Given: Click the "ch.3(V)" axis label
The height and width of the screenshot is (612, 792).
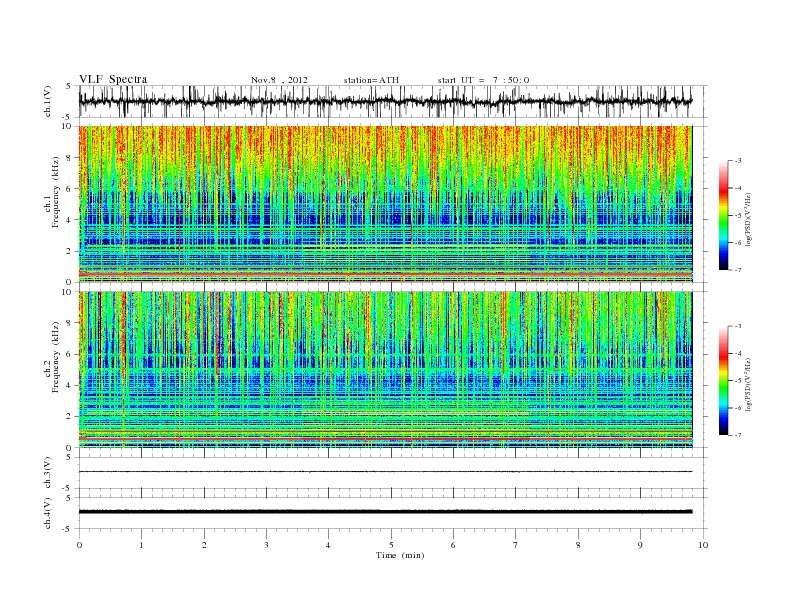Looking at the screenshot, I should pyautogui.click(x=48, y=473).
